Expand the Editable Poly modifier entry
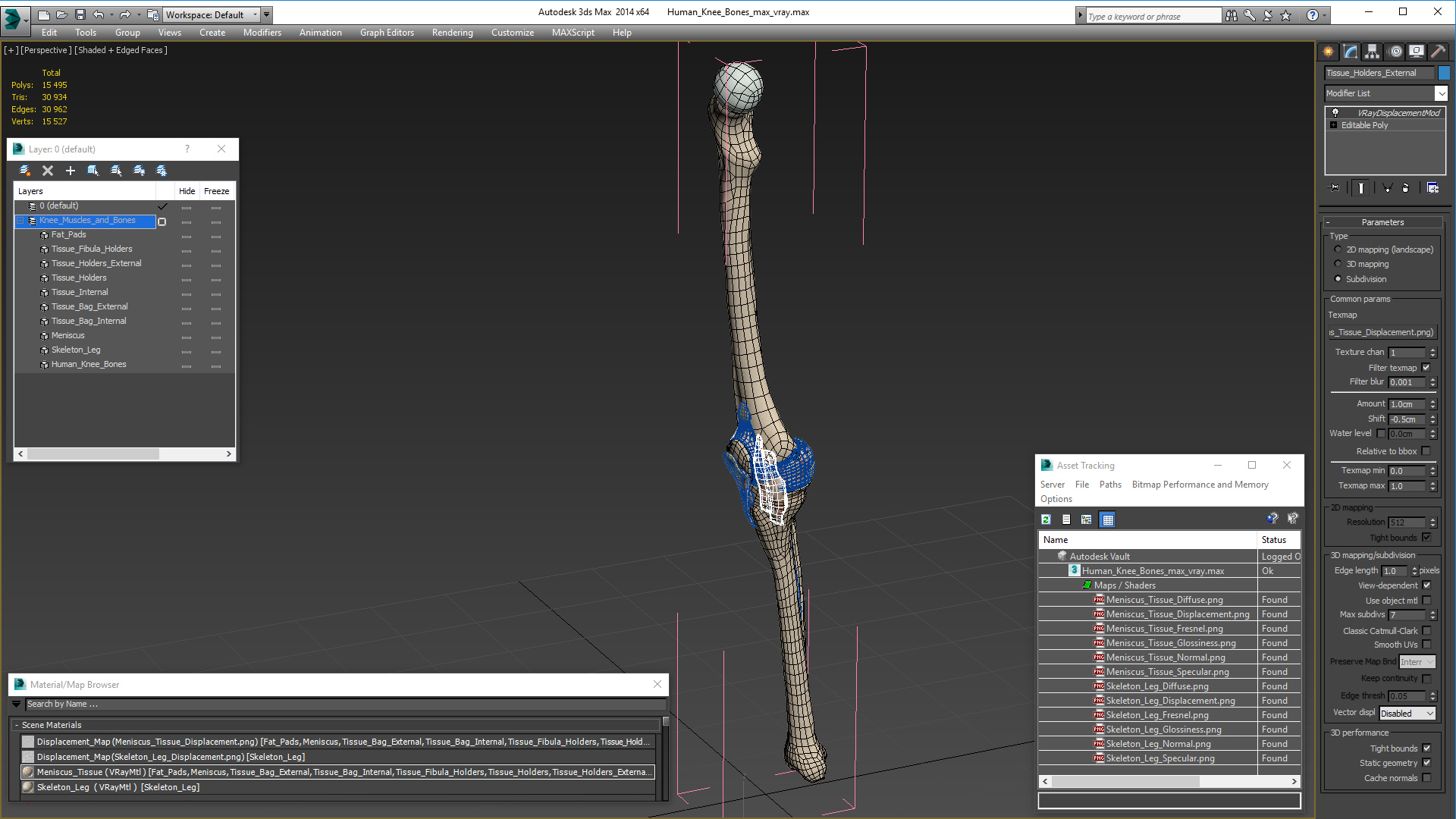The height and width of the screenshot is (819, 1456). [1334, 125]
